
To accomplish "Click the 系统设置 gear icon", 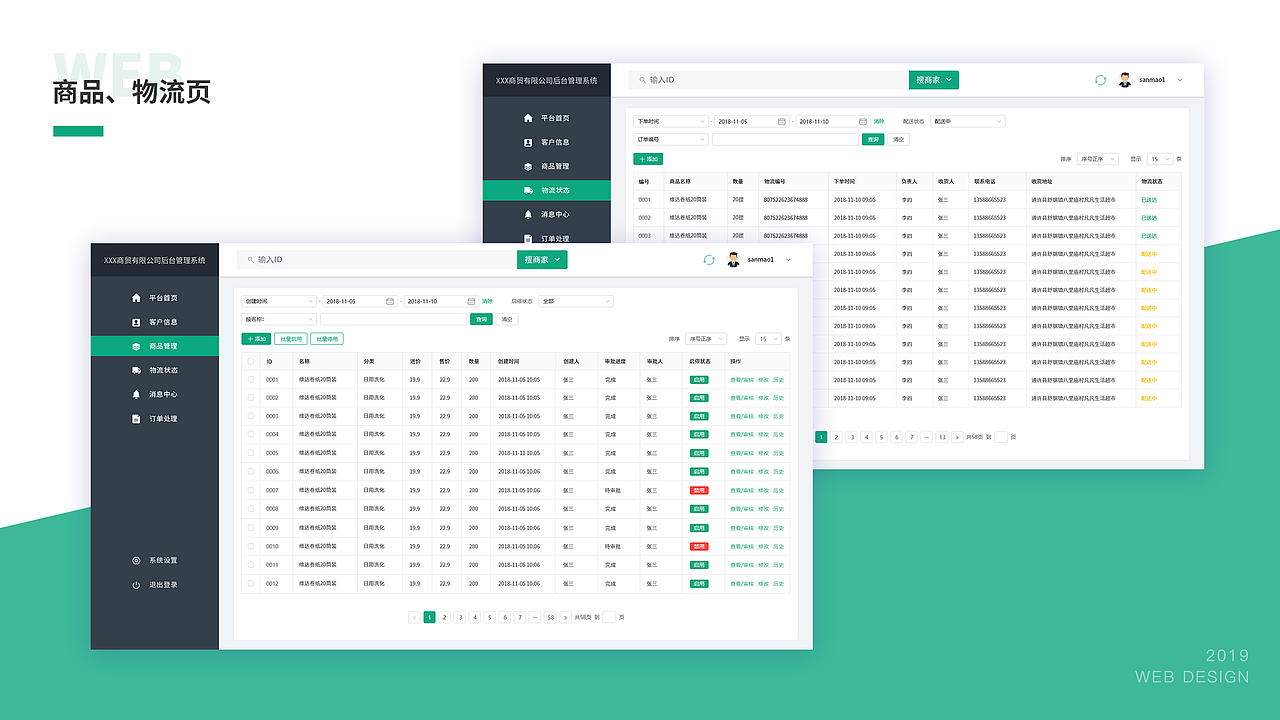I will 136,560.
